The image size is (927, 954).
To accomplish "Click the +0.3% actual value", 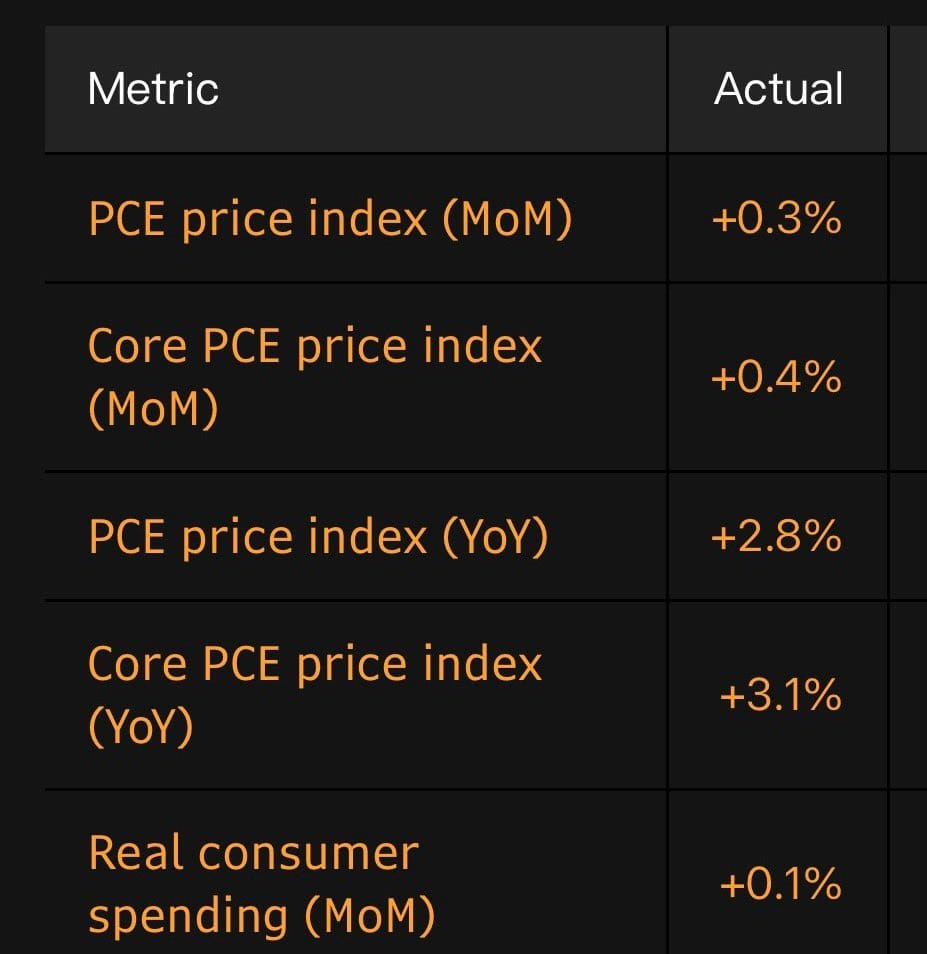I will click(x=776, y=219).
